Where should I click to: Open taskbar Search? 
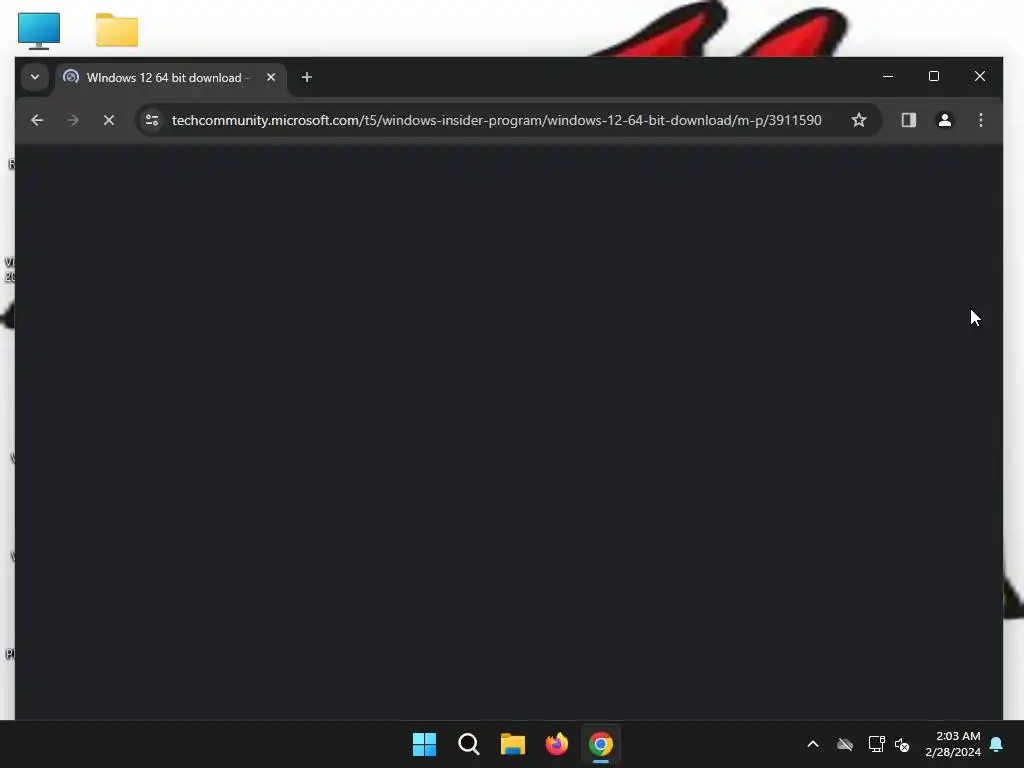(469, 744)
